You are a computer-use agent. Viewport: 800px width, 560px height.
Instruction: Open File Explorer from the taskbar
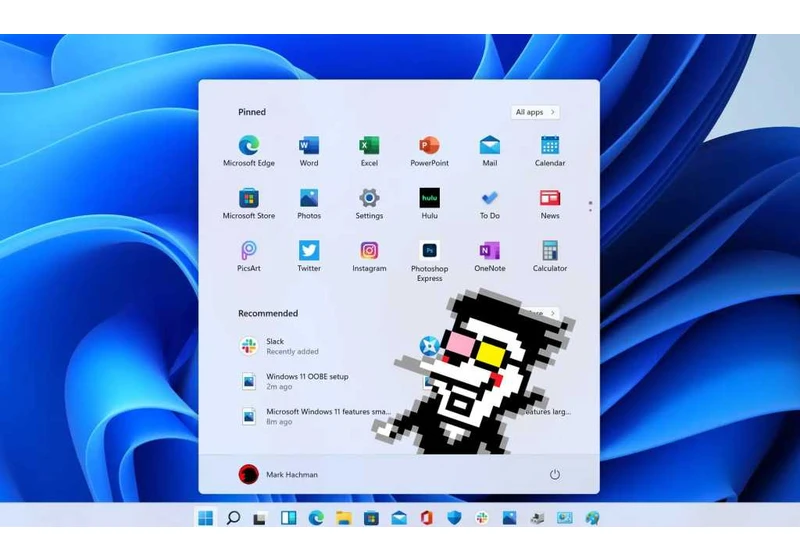(344, 518)
